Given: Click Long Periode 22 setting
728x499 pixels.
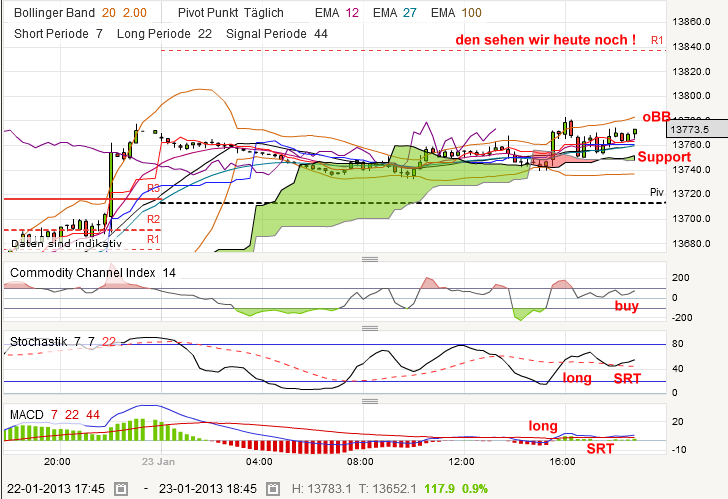Looking at the screenshot, I should pyautogui.click(x=164, y=34).
